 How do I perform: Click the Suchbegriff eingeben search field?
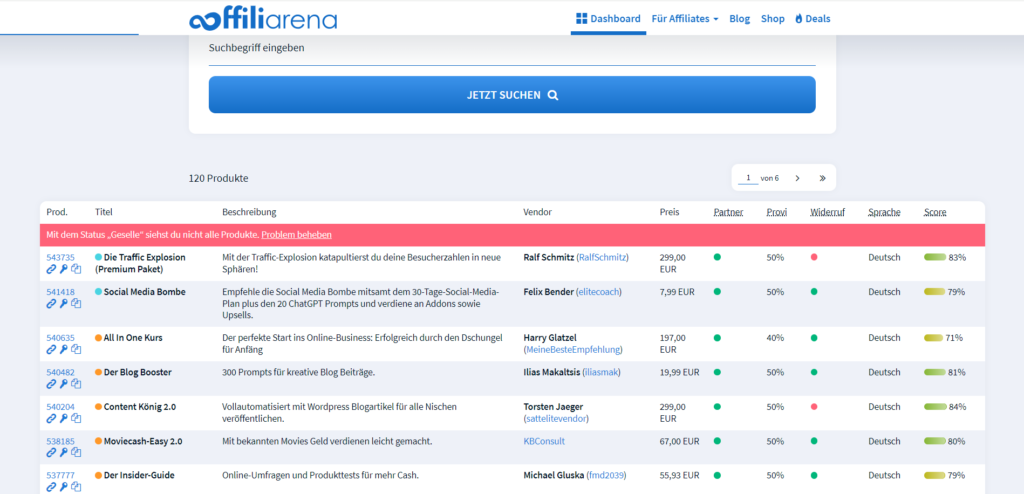(512, 49)
